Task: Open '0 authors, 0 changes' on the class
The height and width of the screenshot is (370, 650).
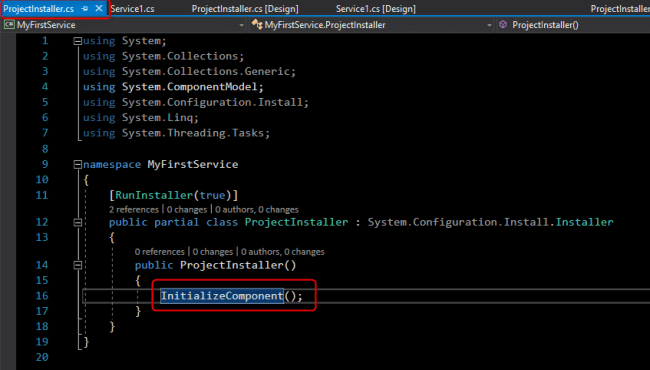Action: 257,210
